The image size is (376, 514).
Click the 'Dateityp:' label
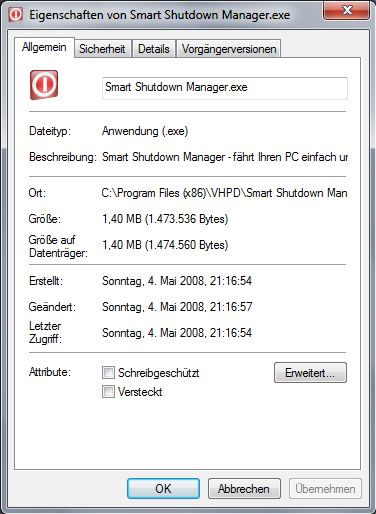click(50, 131)
